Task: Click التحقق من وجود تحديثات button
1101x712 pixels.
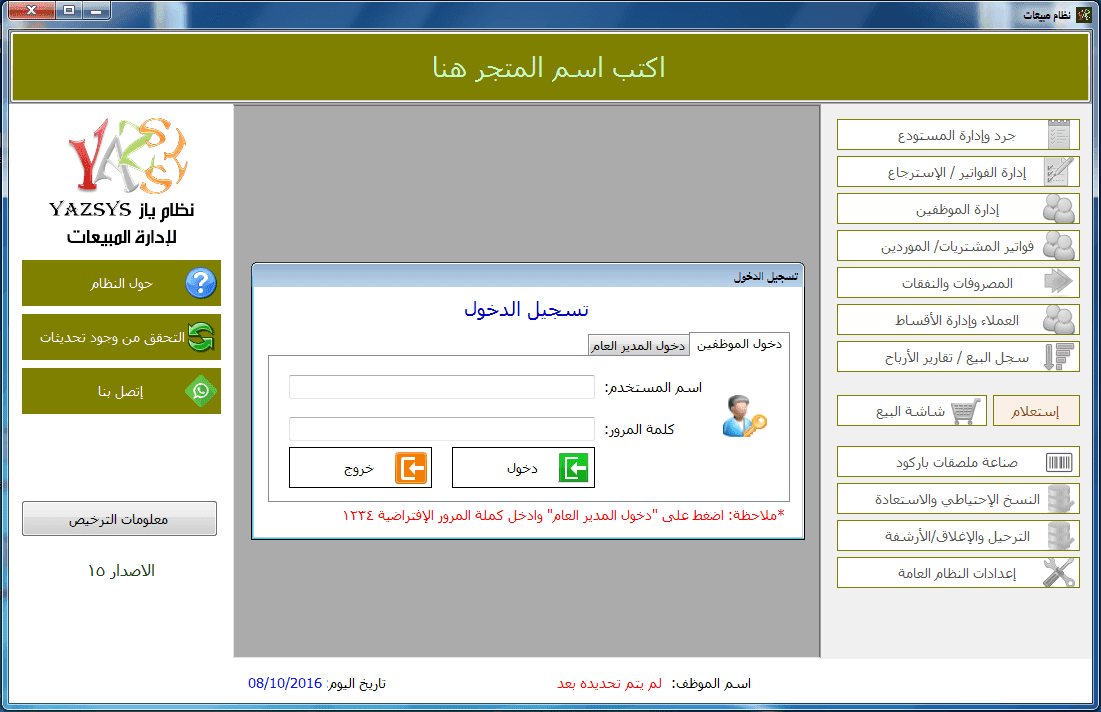Action: coord(121,337)
